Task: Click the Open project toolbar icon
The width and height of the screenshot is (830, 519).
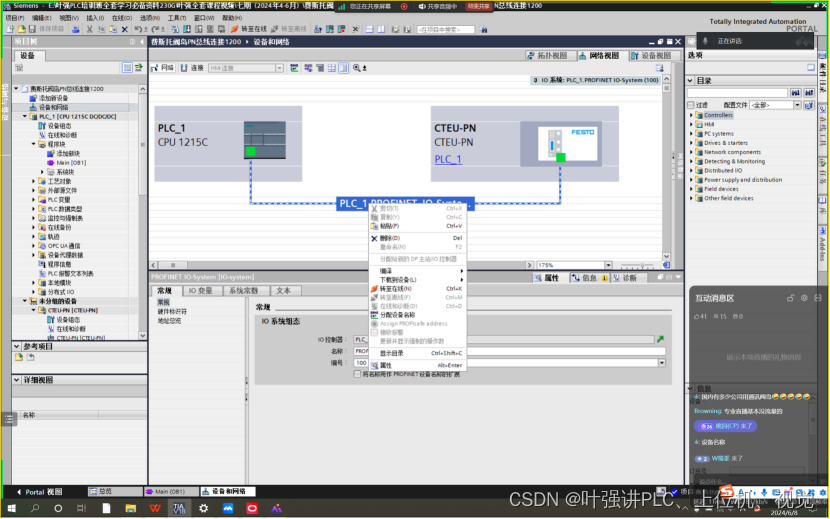Action: point(22,29)
